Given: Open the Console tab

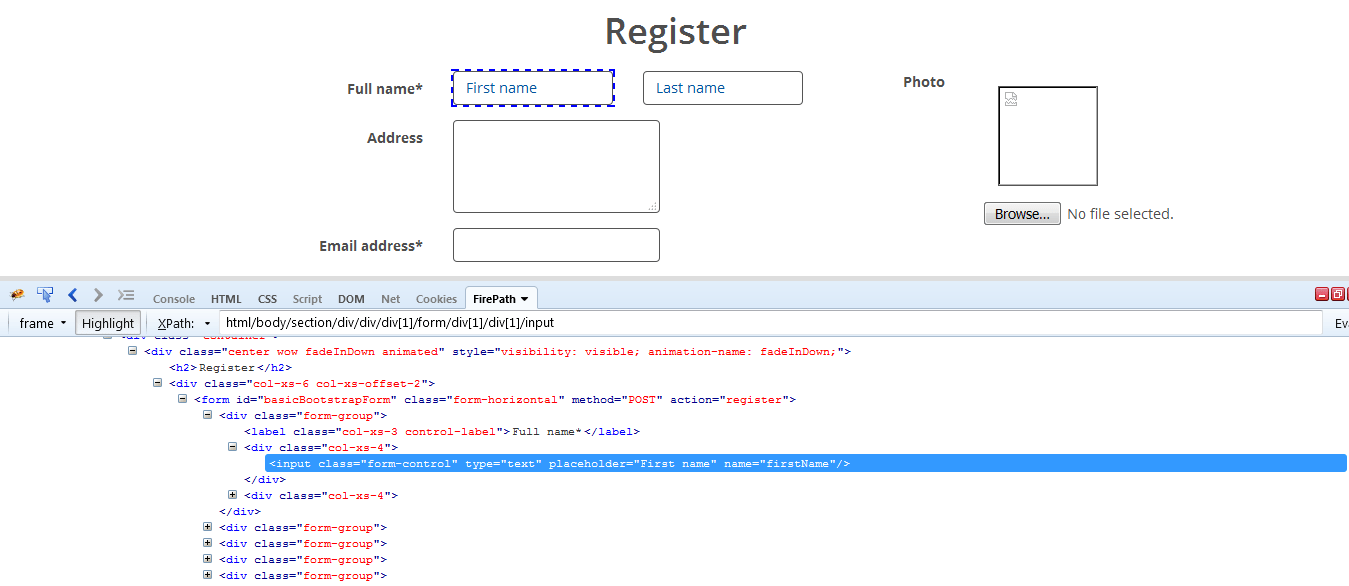Looking at the screenshot, I should tap(174, 299).
